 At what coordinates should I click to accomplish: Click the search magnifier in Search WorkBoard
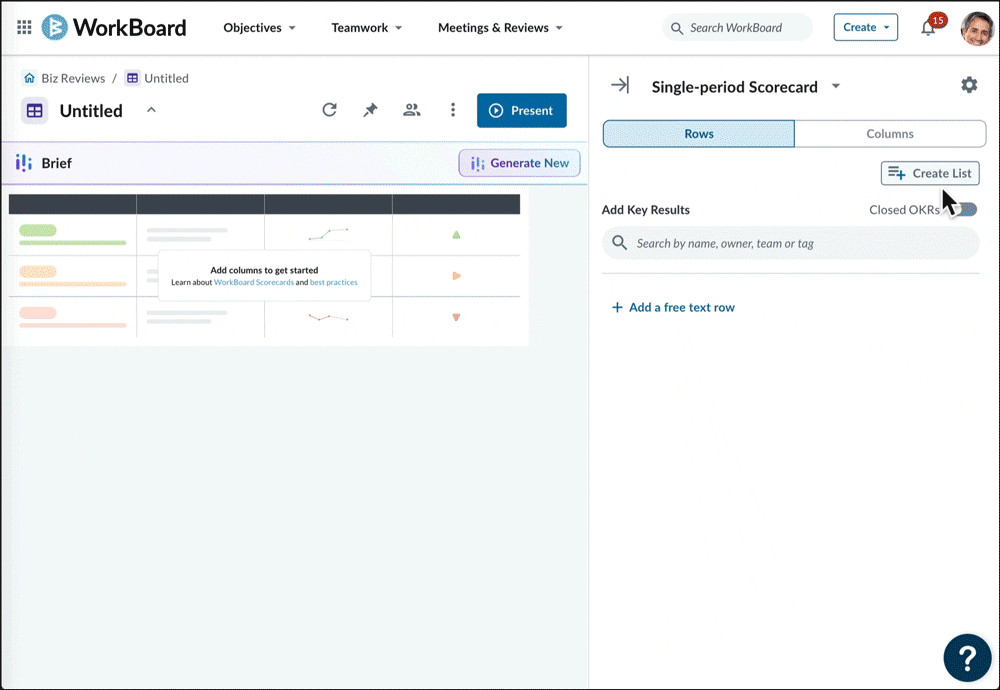coord(677,28)
